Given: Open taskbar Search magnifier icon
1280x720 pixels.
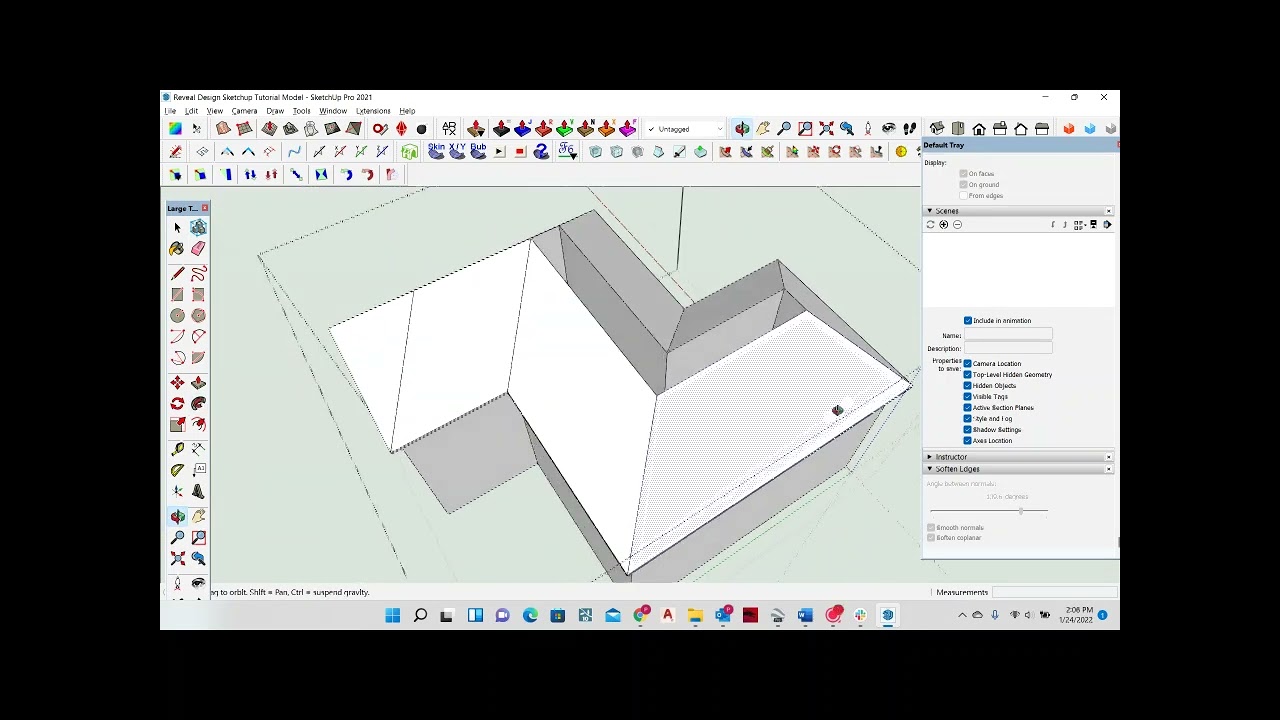Looking at the screenshot, I should pyautogui.click(x=420, y=615).
